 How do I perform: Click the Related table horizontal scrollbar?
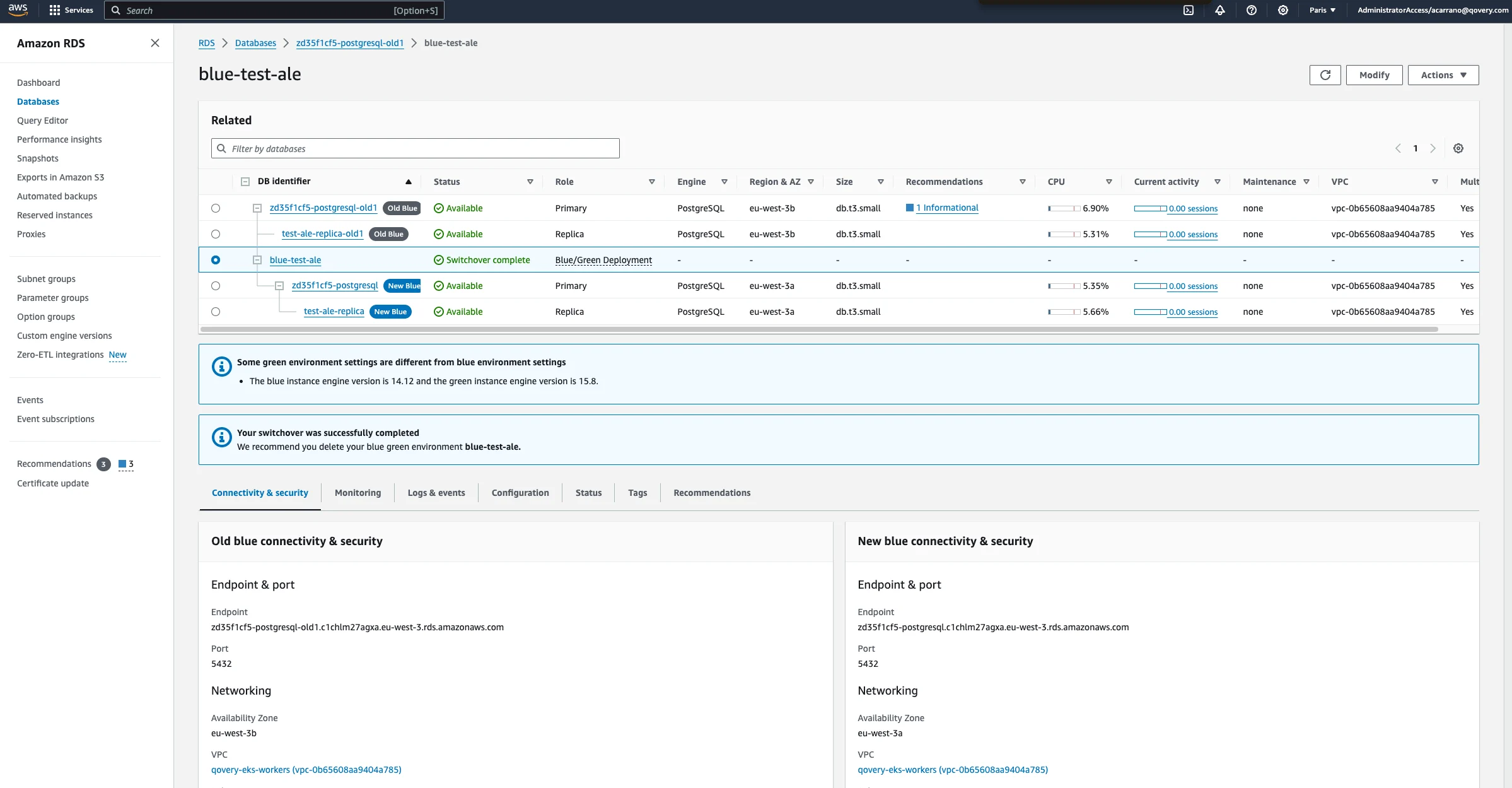819,329
